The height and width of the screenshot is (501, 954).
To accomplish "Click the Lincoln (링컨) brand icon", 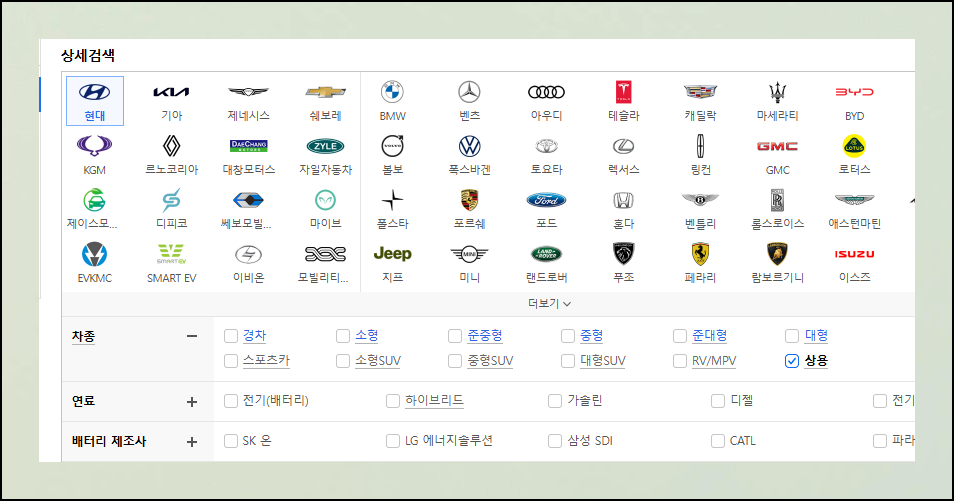I will click(x=700, y=146).
